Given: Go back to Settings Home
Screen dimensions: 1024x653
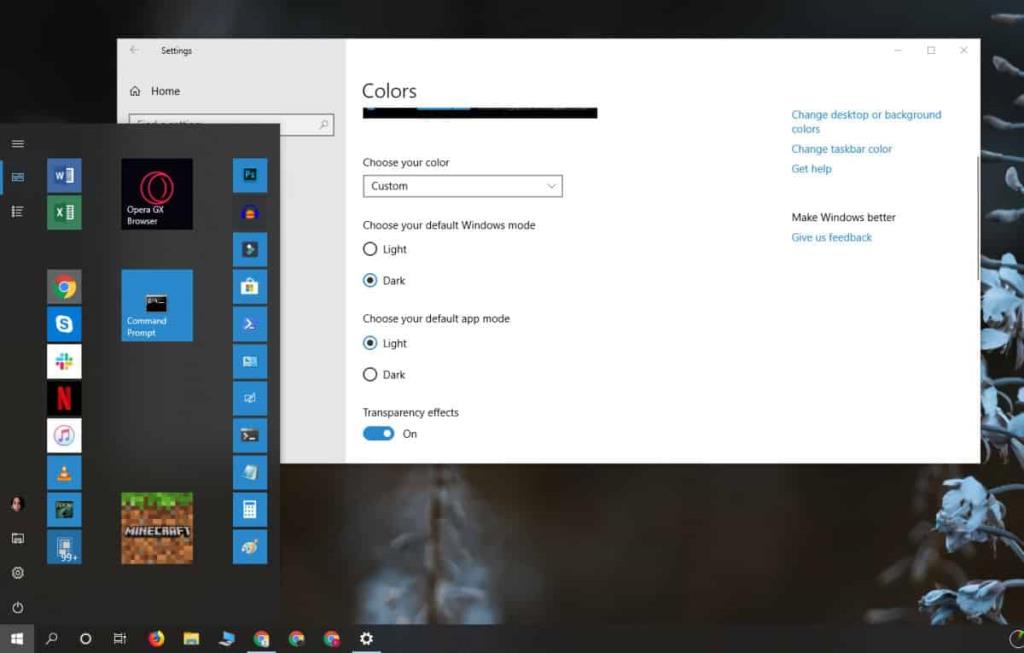Looking at the screenshot, I should (x=165, y=90).
